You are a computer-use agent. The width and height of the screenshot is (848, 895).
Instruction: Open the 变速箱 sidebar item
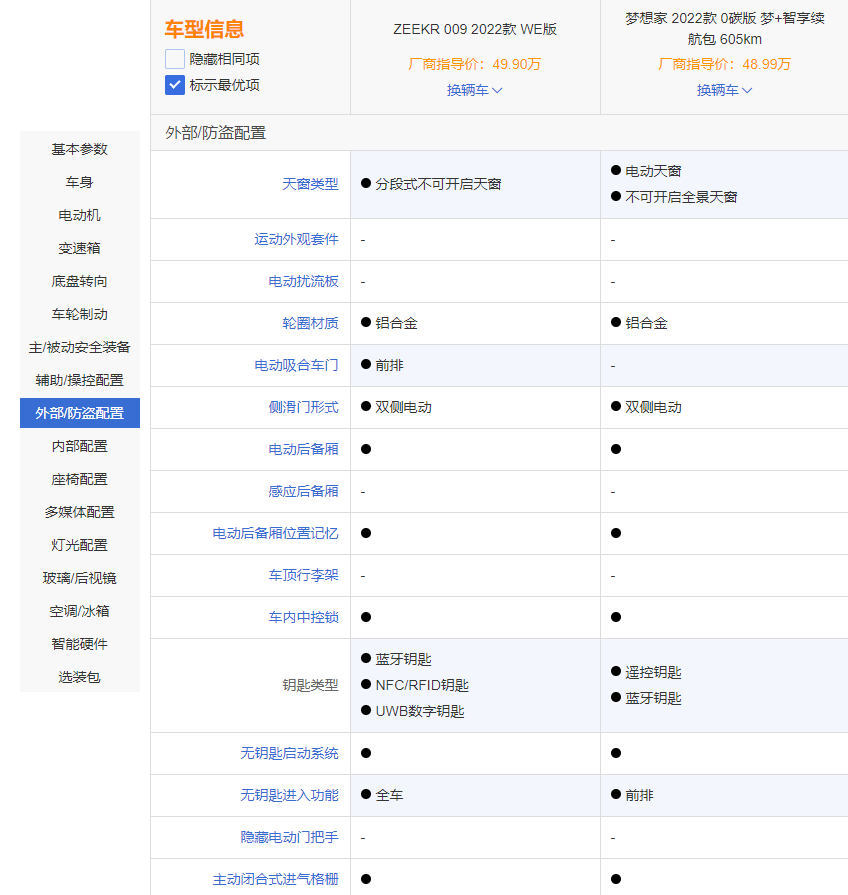click(80, 248)
